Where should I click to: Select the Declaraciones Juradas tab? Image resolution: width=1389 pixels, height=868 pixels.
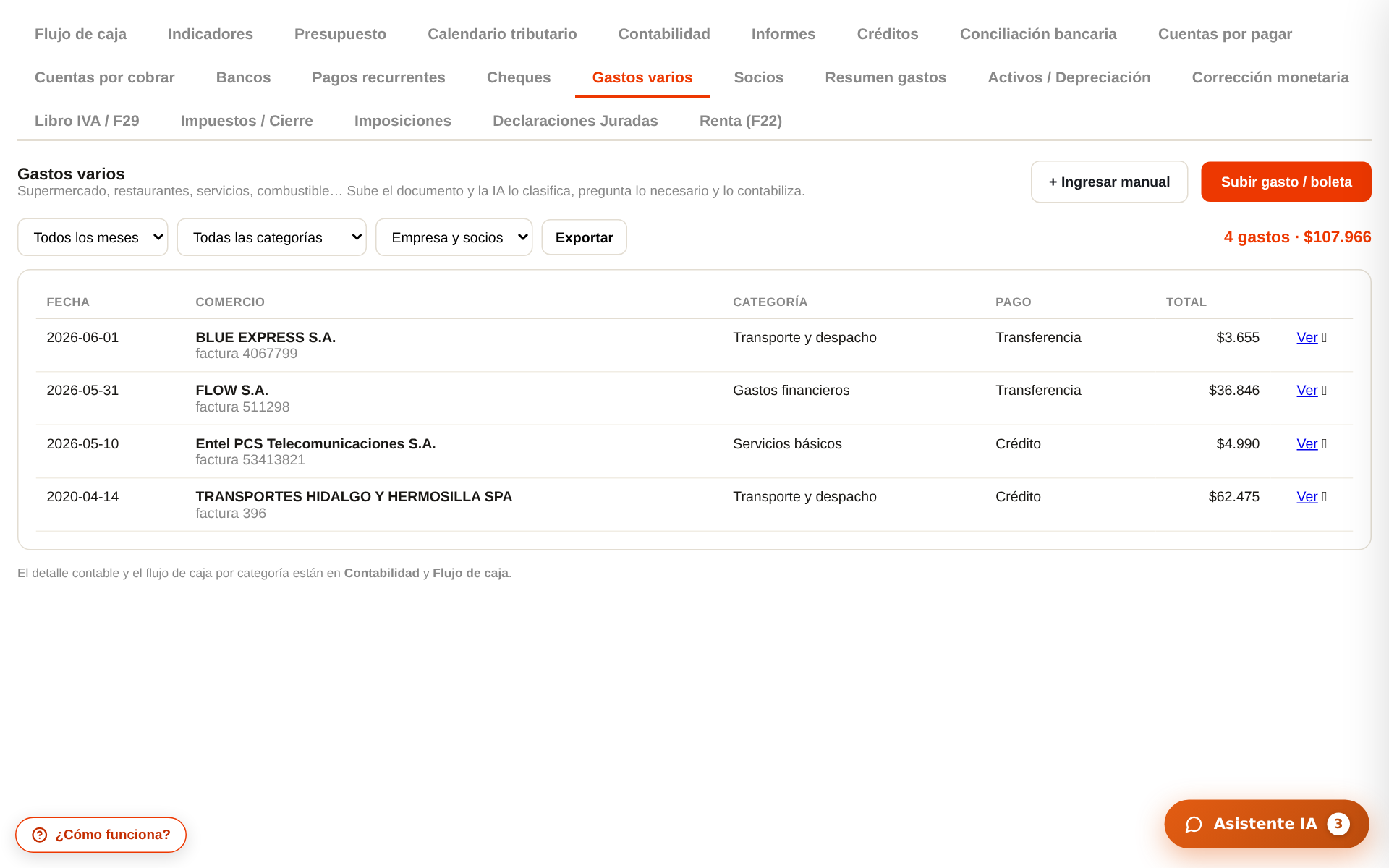coord(575,121)
